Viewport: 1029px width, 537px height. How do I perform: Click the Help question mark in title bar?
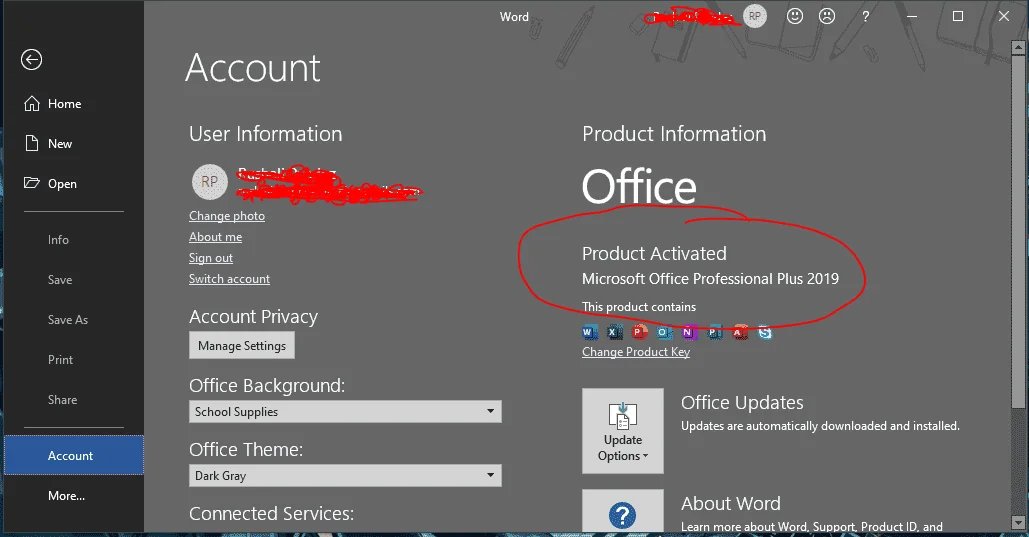[866, 16]
